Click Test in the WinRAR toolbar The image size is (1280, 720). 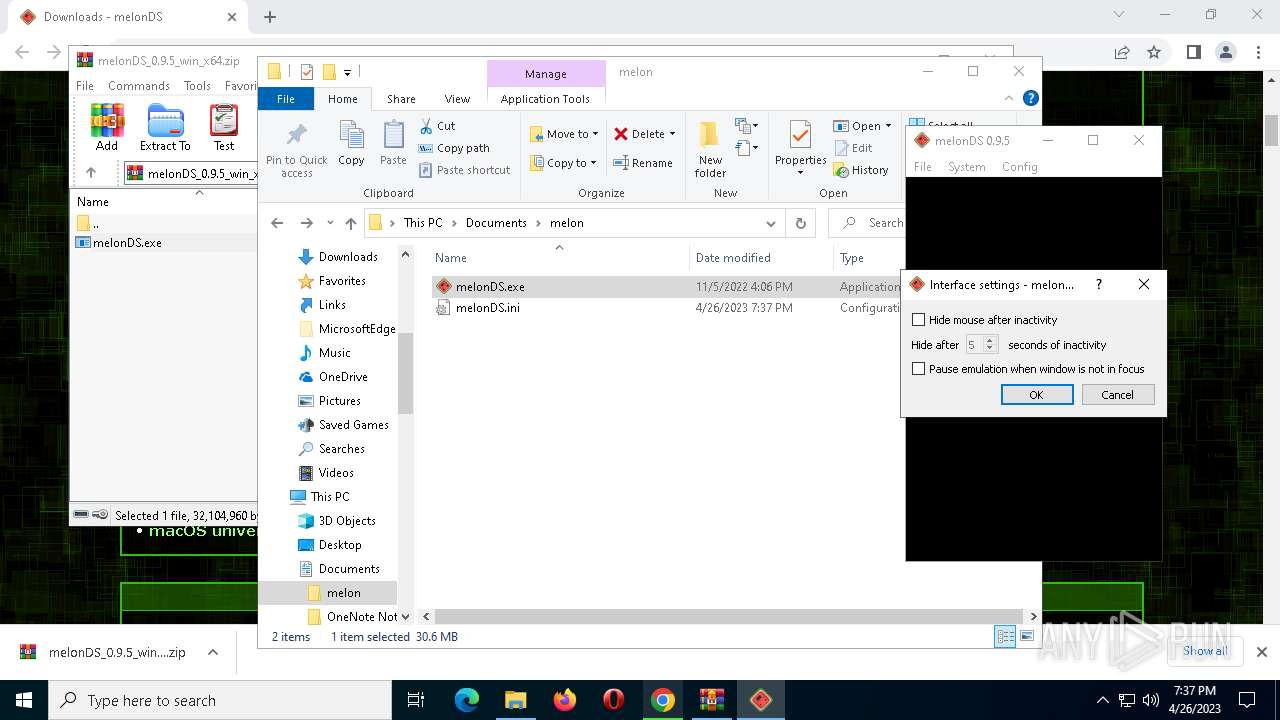click(x=224, y=127)
